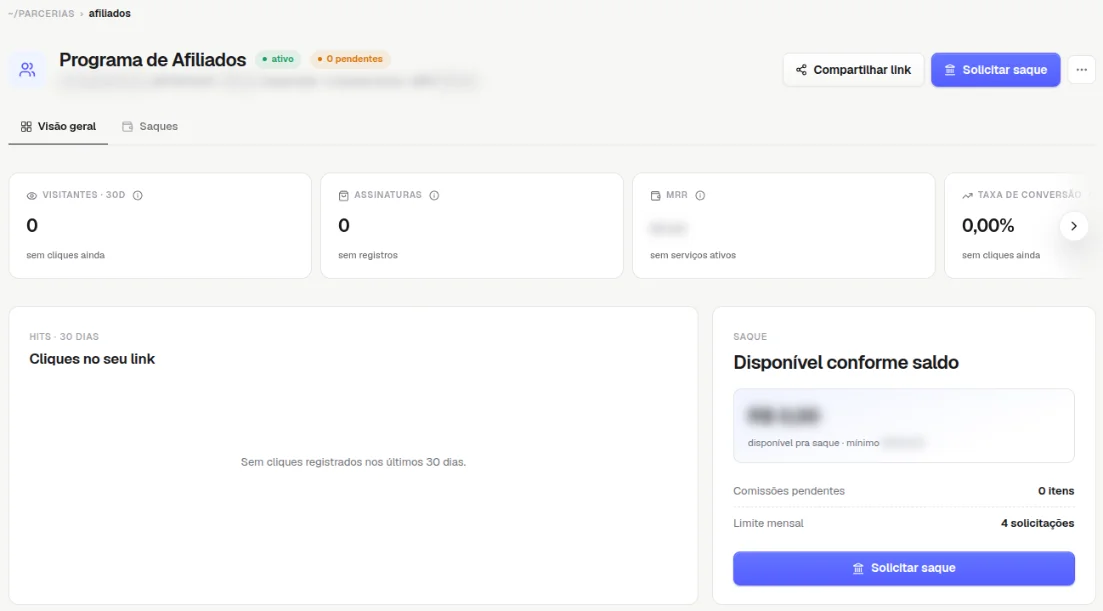Show next metric cards with chevron arrow

tap(1073, 226)
